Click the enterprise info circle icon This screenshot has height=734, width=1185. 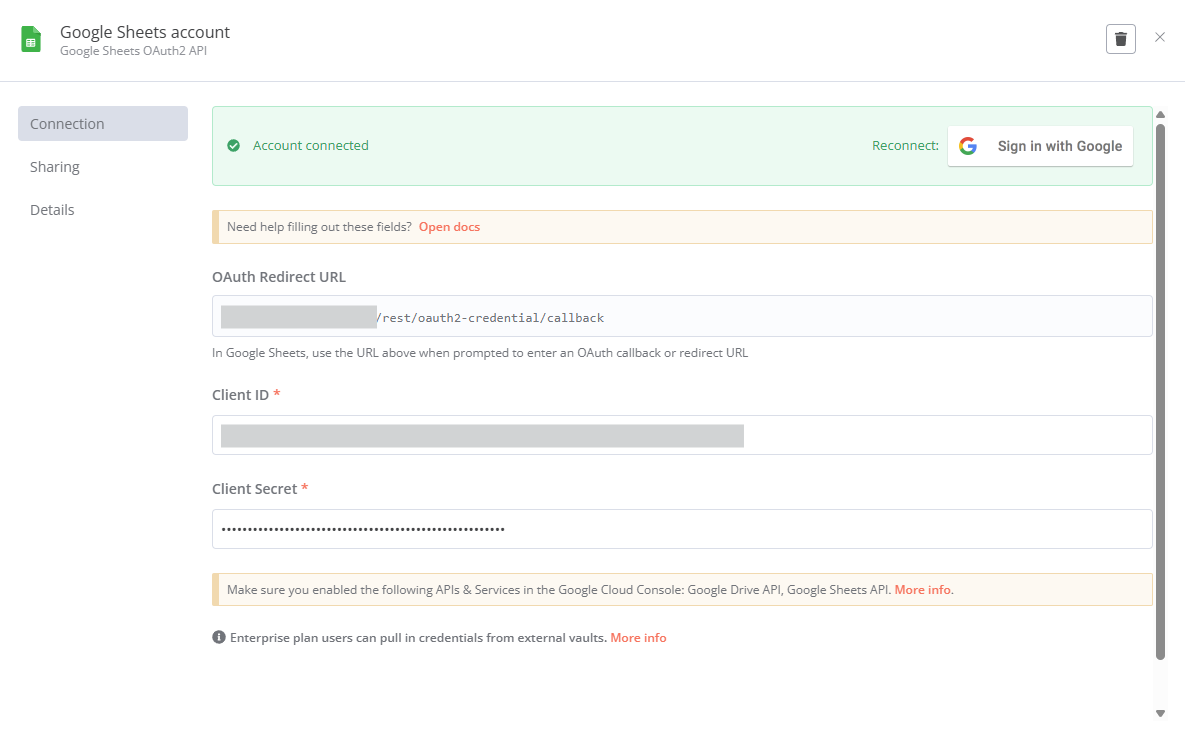click(x=219, y=637)
